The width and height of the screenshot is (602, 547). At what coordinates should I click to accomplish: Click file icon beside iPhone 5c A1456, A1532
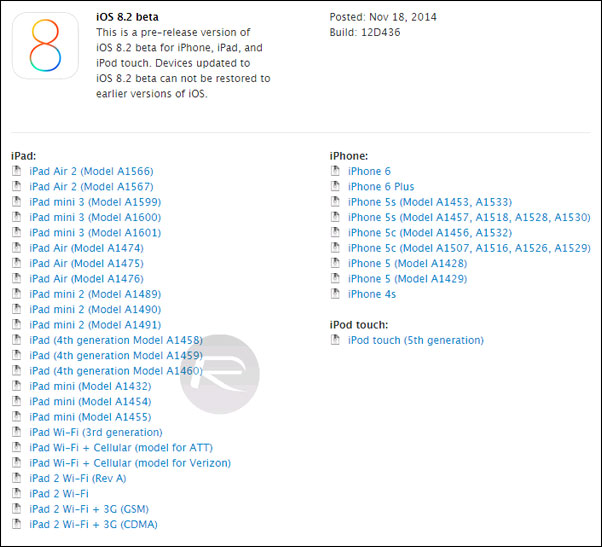point(335,232)
